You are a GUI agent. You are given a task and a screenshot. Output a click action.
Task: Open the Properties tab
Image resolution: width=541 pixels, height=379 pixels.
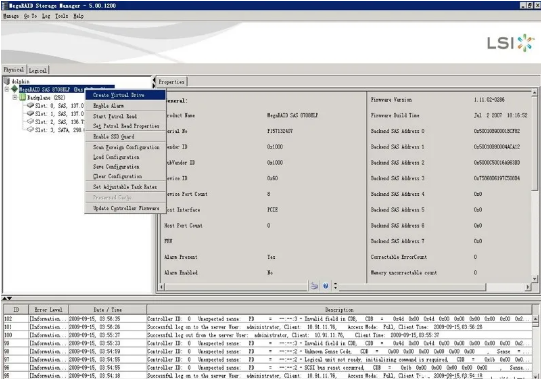coord(171,82)
